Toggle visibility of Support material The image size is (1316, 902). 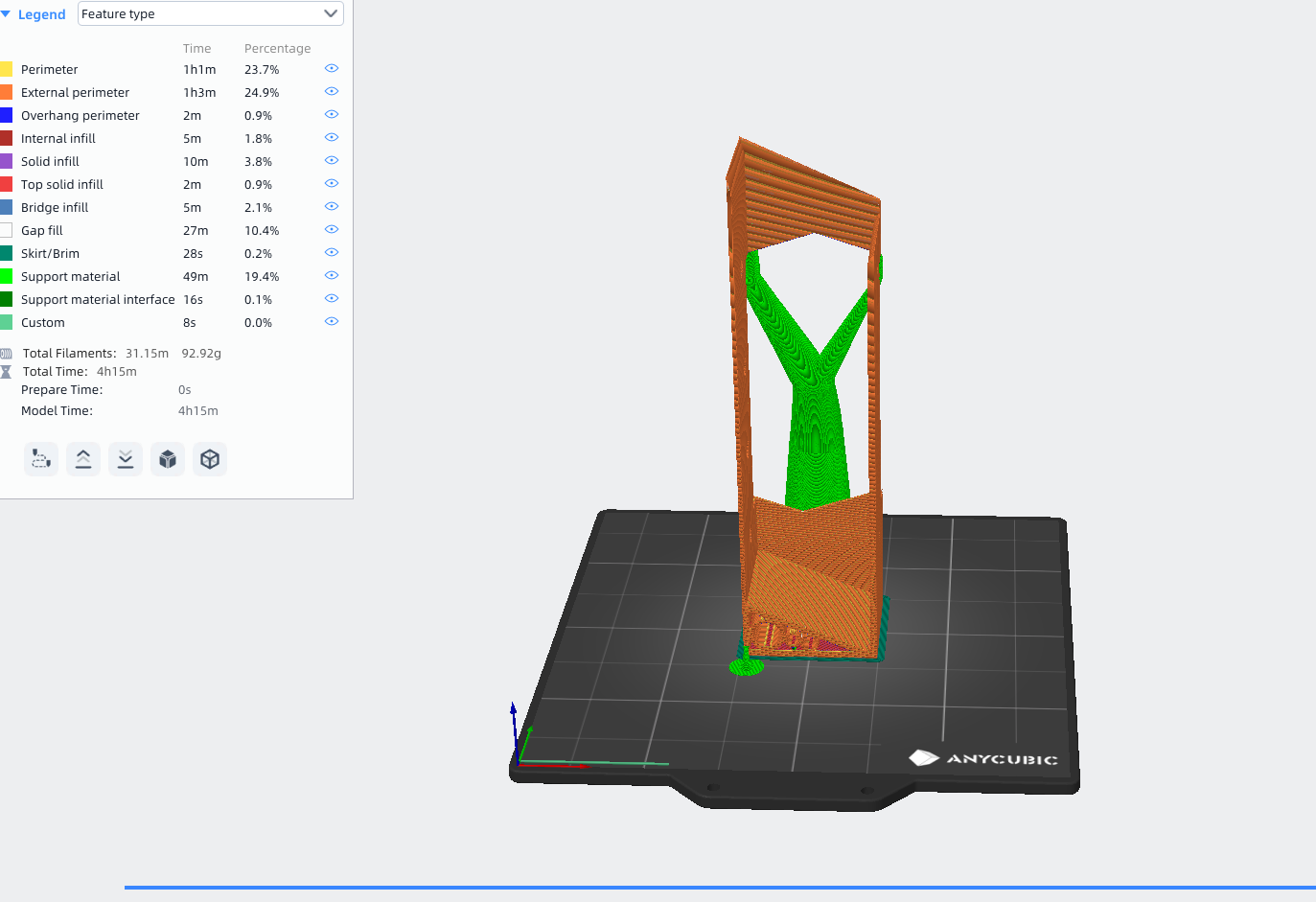point(332,276)
